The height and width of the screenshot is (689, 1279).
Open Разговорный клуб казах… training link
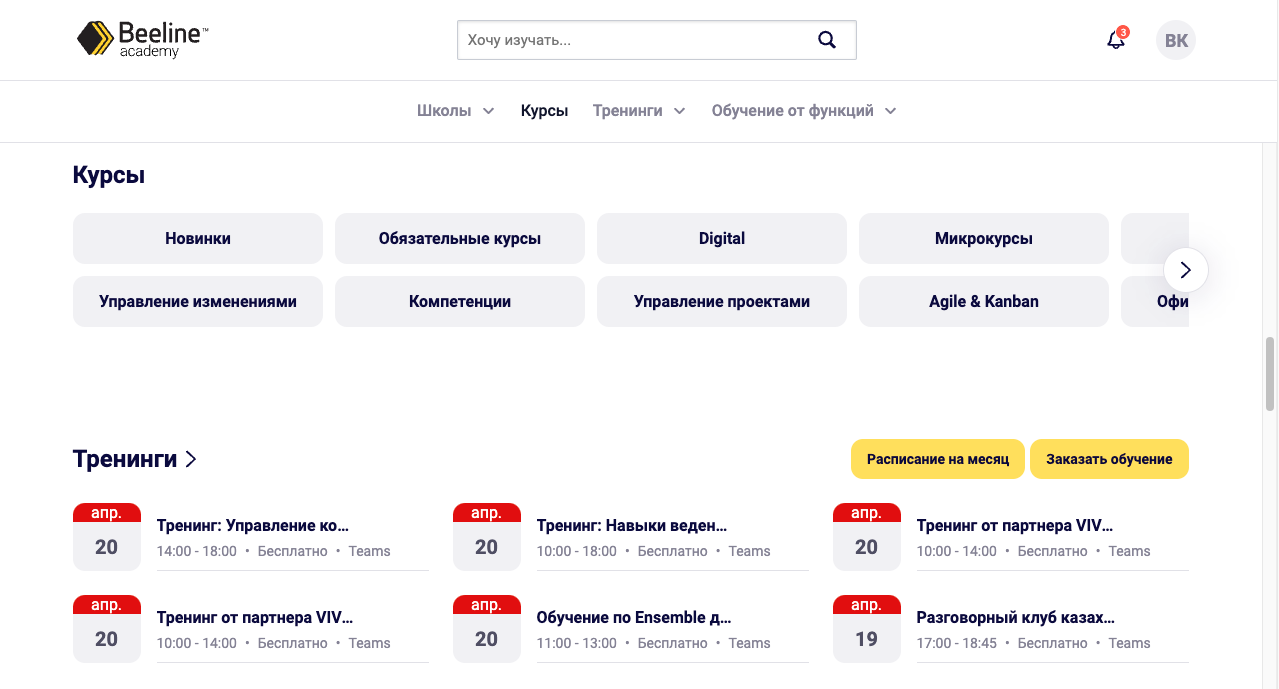[x=1015, y=617]
